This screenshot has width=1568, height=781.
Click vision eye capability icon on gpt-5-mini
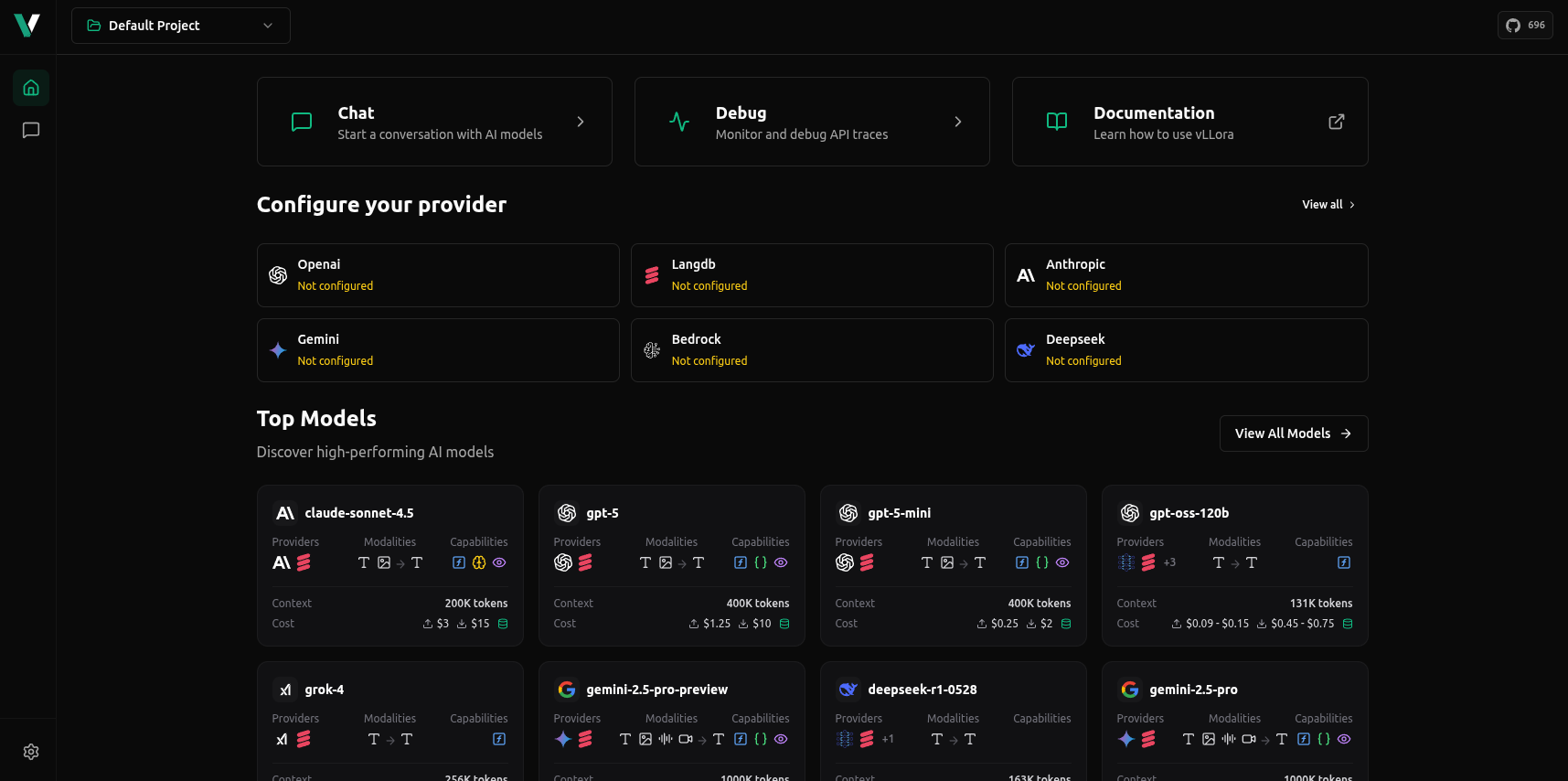(1062, 562)
